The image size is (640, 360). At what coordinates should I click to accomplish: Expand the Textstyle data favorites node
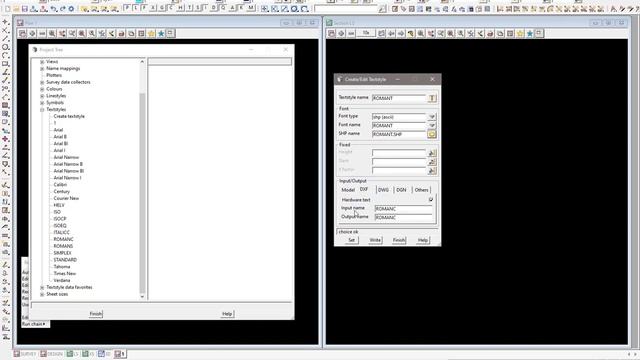[42, 288]
